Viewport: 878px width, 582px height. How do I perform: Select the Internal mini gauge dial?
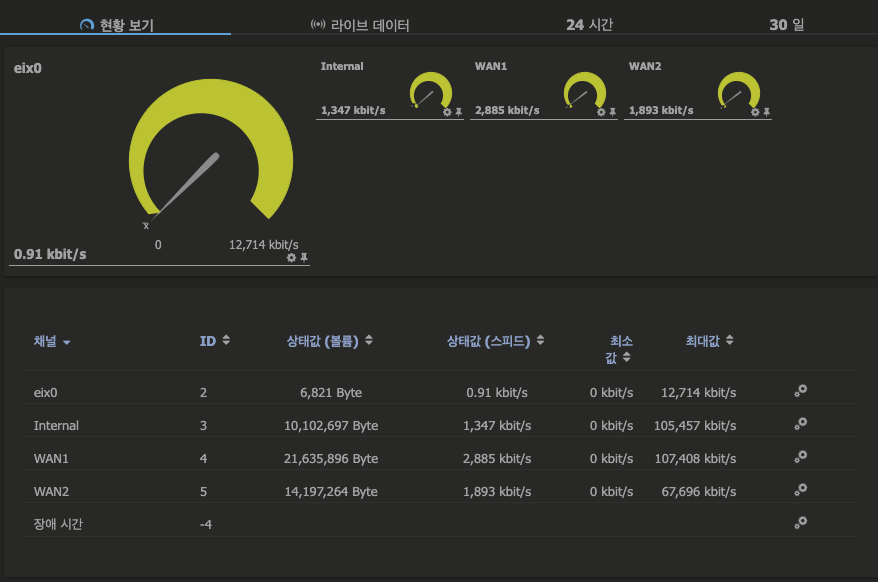(431, 90)
